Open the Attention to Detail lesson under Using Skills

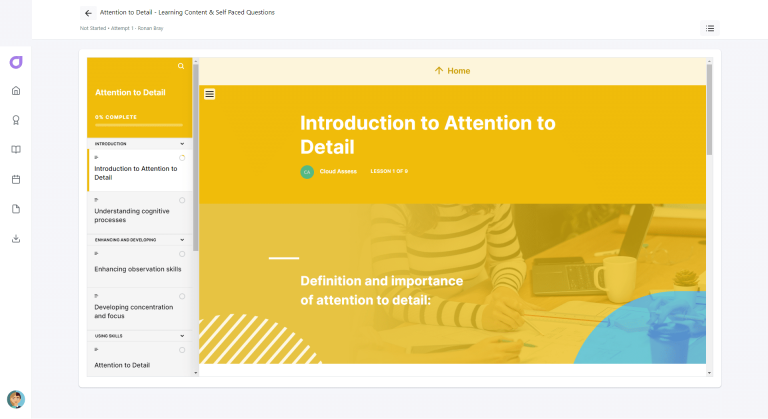tap(140, 359)
